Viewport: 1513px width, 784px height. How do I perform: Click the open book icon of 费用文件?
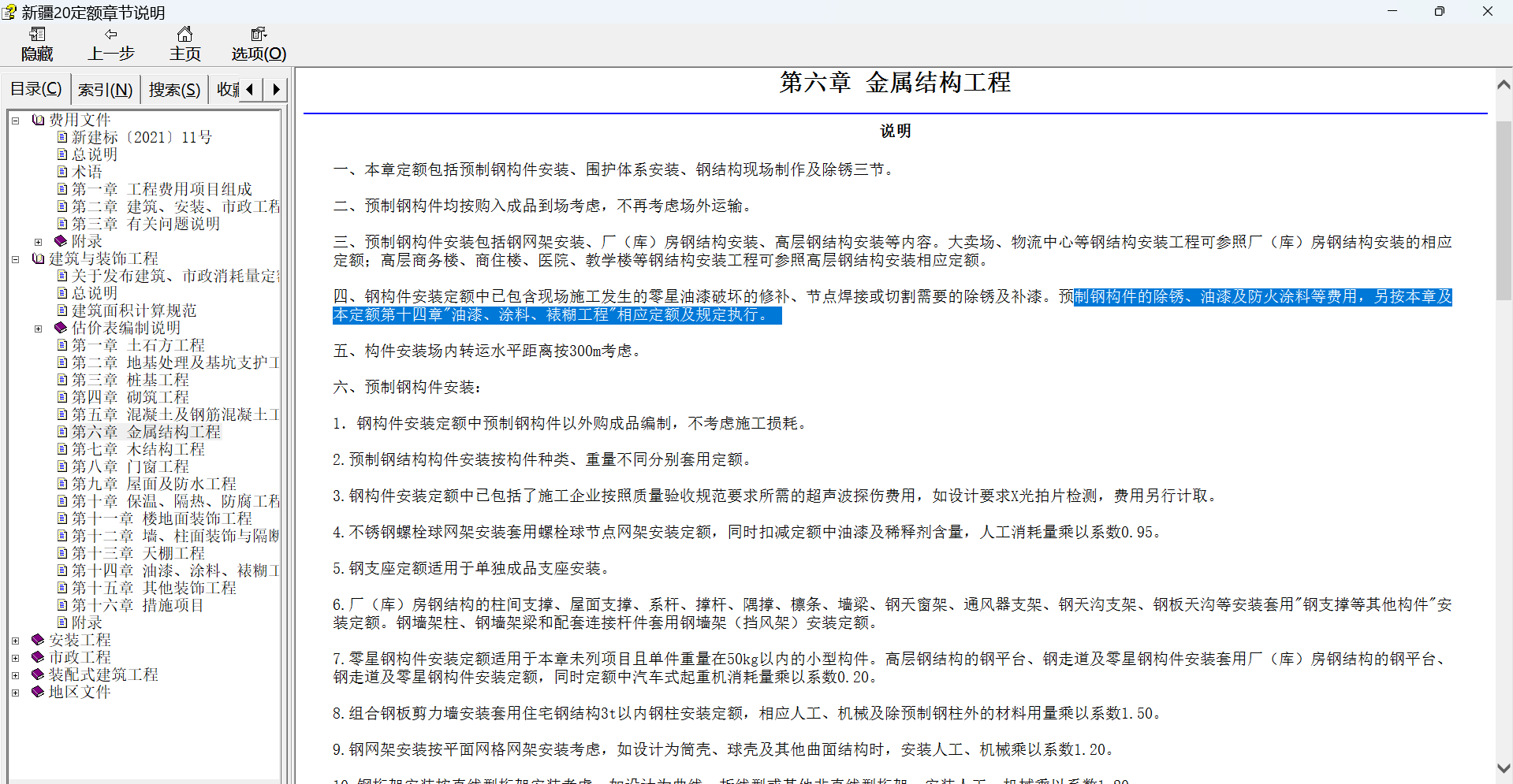[x=38, y=120]
